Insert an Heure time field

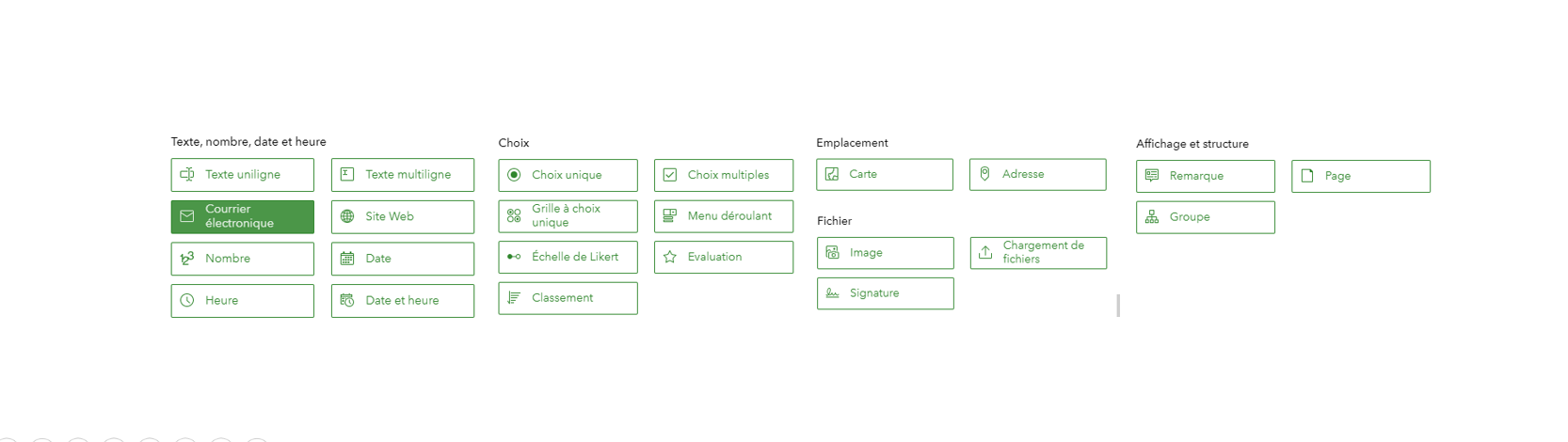[242, 301]
